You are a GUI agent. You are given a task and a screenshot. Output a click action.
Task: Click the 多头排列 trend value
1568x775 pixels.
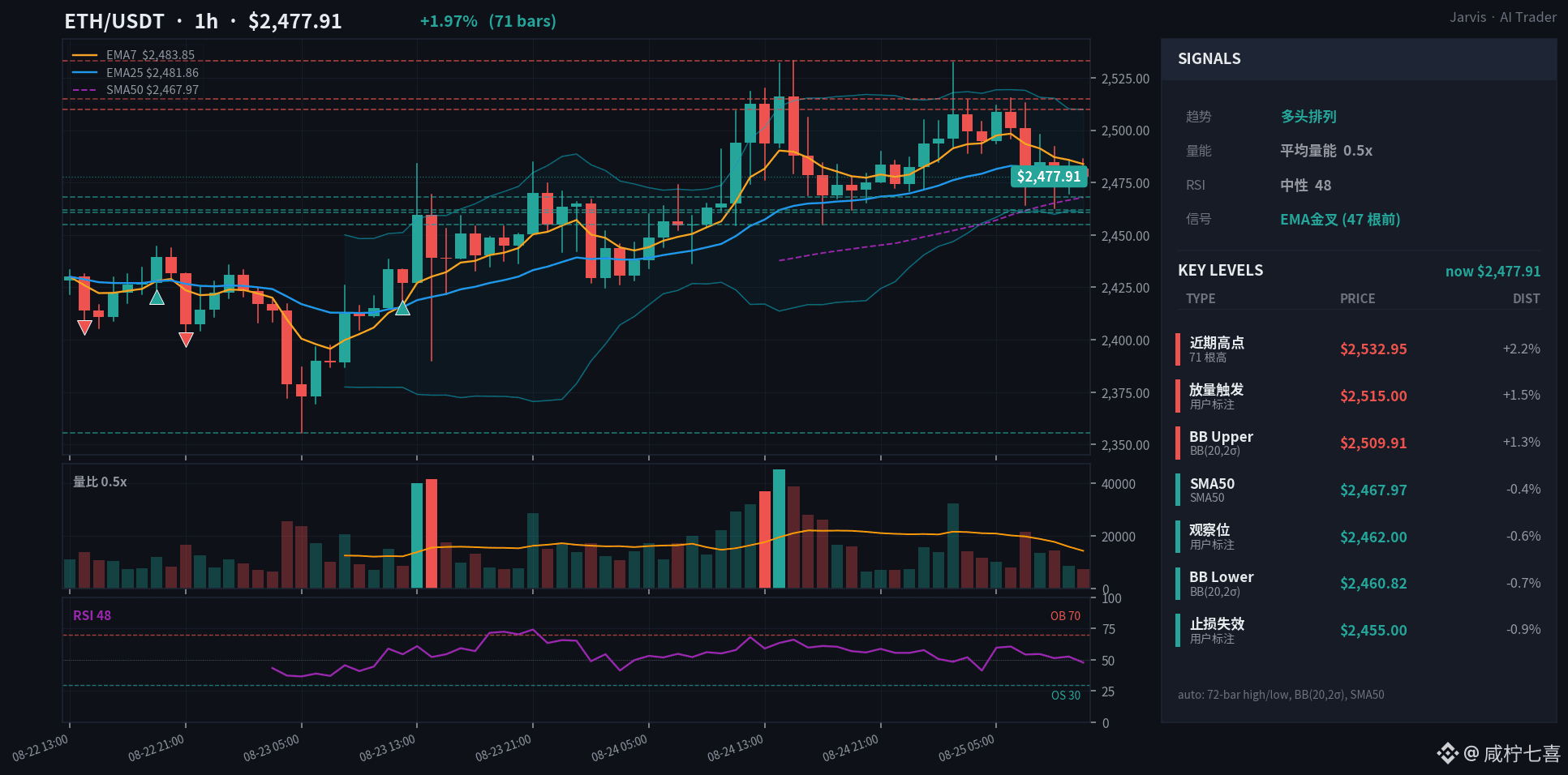(1308, 117)
